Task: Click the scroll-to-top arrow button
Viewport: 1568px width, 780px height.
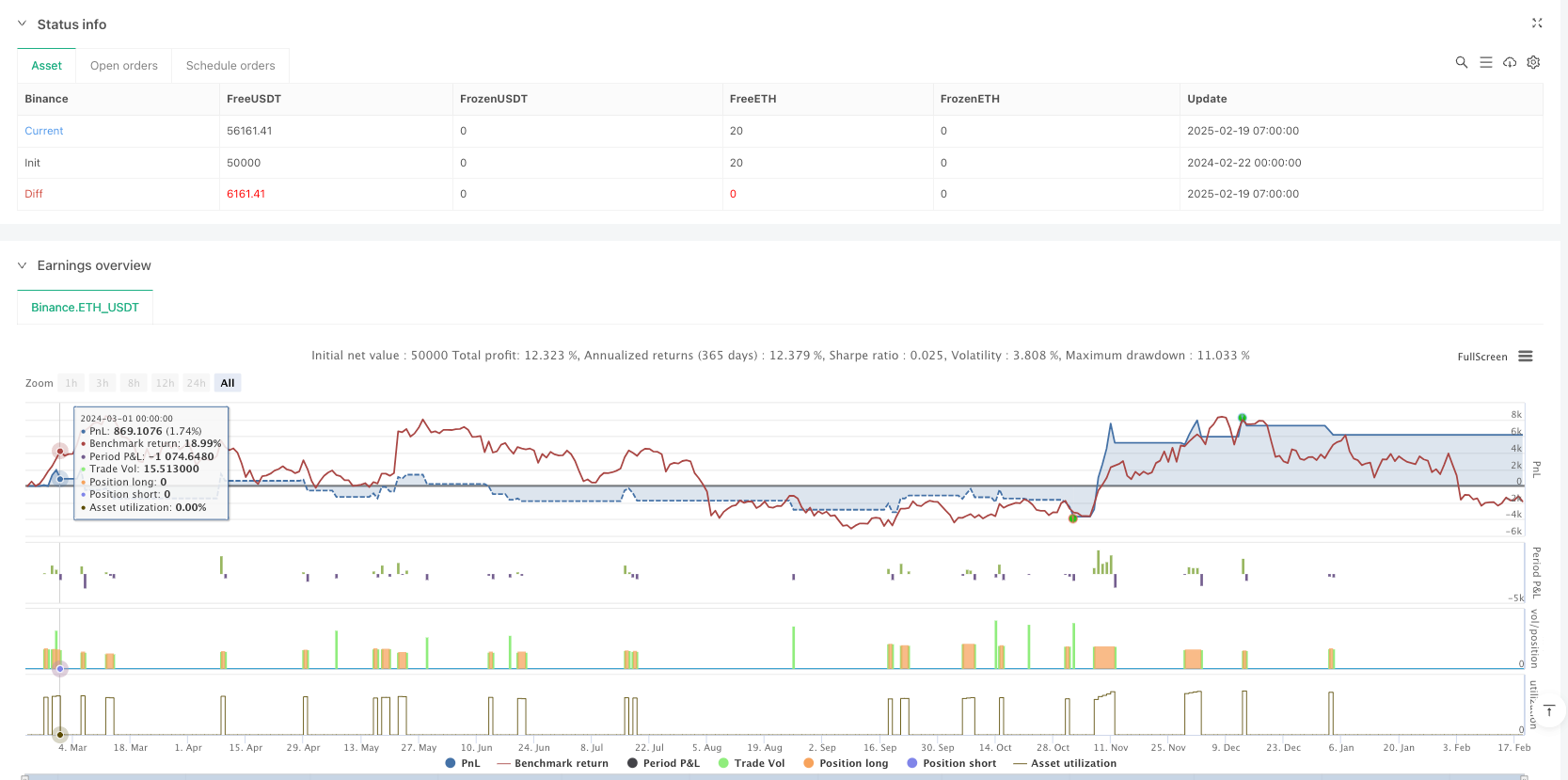Action: (1548, 710)
